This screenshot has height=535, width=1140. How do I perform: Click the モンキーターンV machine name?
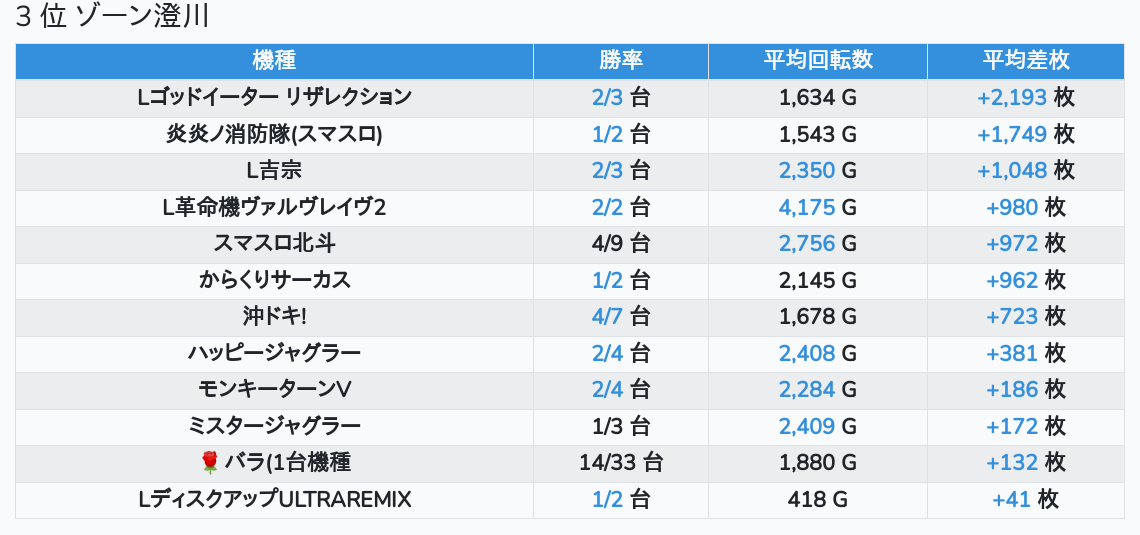point(274,389)
